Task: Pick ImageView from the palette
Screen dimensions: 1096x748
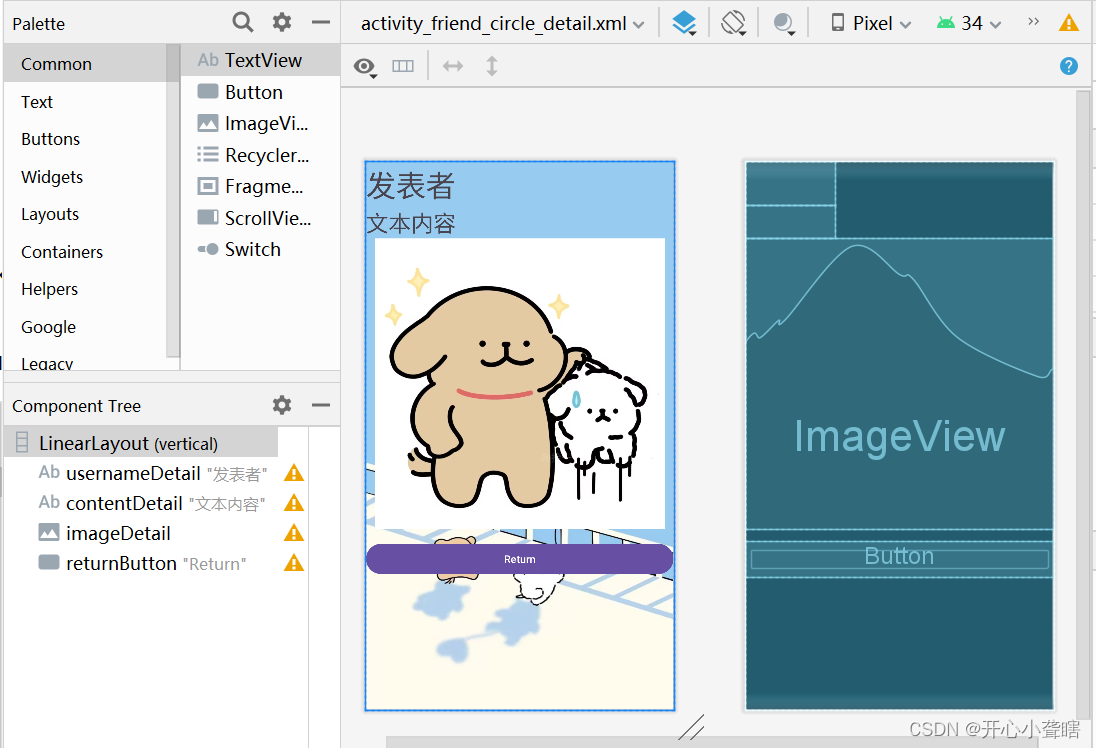Action: [x=261, y=123]
